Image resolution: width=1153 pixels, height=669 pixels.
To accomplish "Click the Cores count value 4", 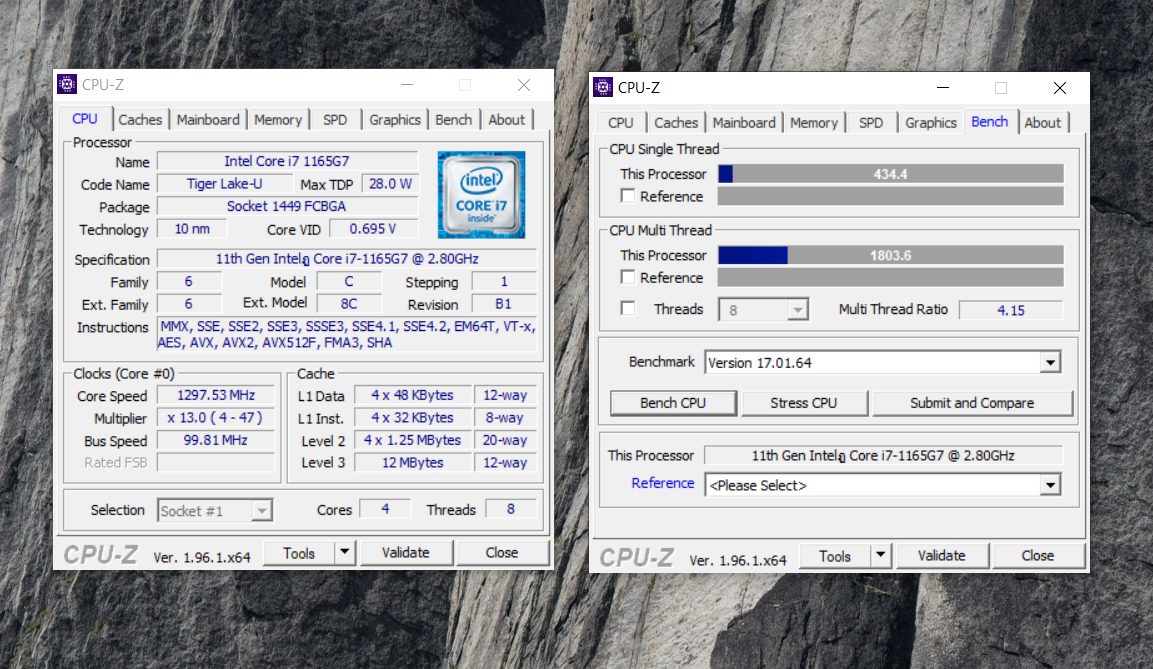I will click(x=385, y=509).
